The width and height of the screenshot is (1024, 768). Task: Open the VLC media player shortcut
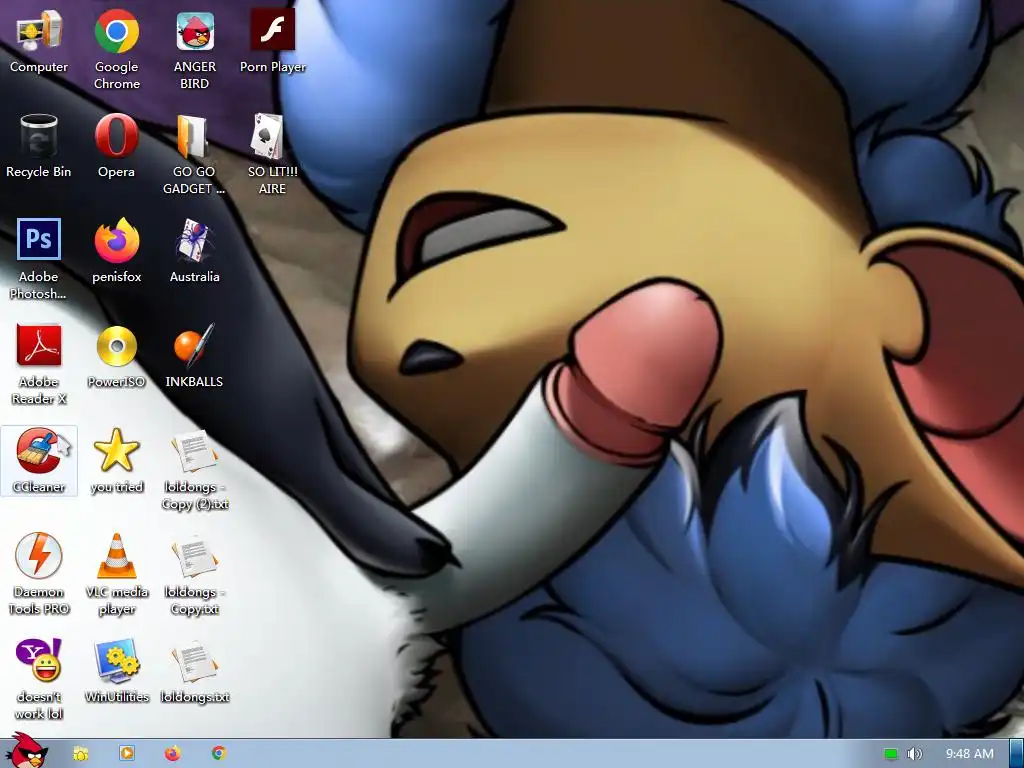pyautogui.click(x=117, y=575)
